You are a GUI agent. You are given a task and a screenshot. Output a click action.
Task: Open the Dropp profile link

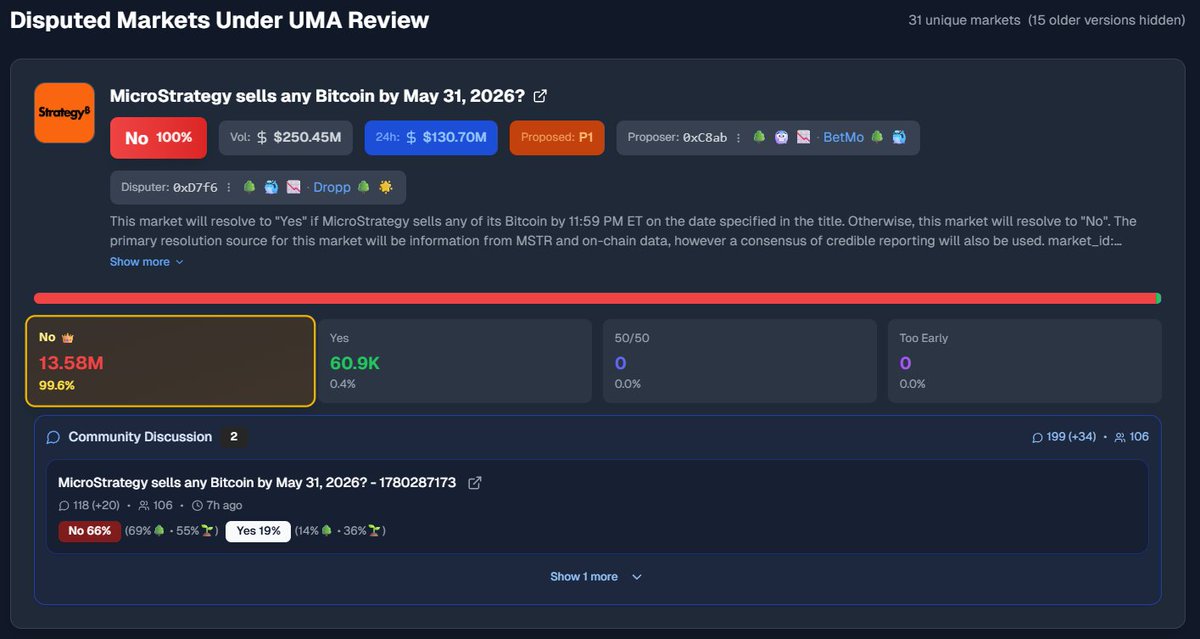tap(332, 187)
